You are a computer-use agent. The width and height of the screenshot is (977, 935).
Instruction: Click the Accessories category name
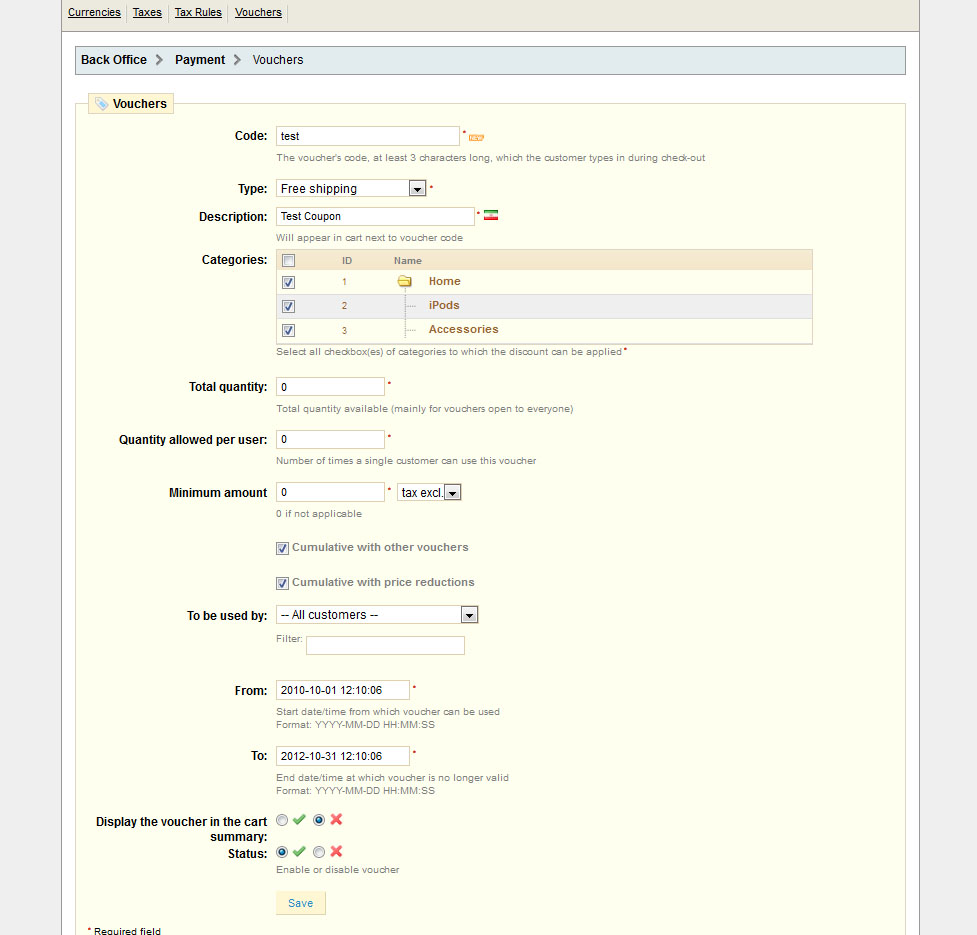[464, 330]
